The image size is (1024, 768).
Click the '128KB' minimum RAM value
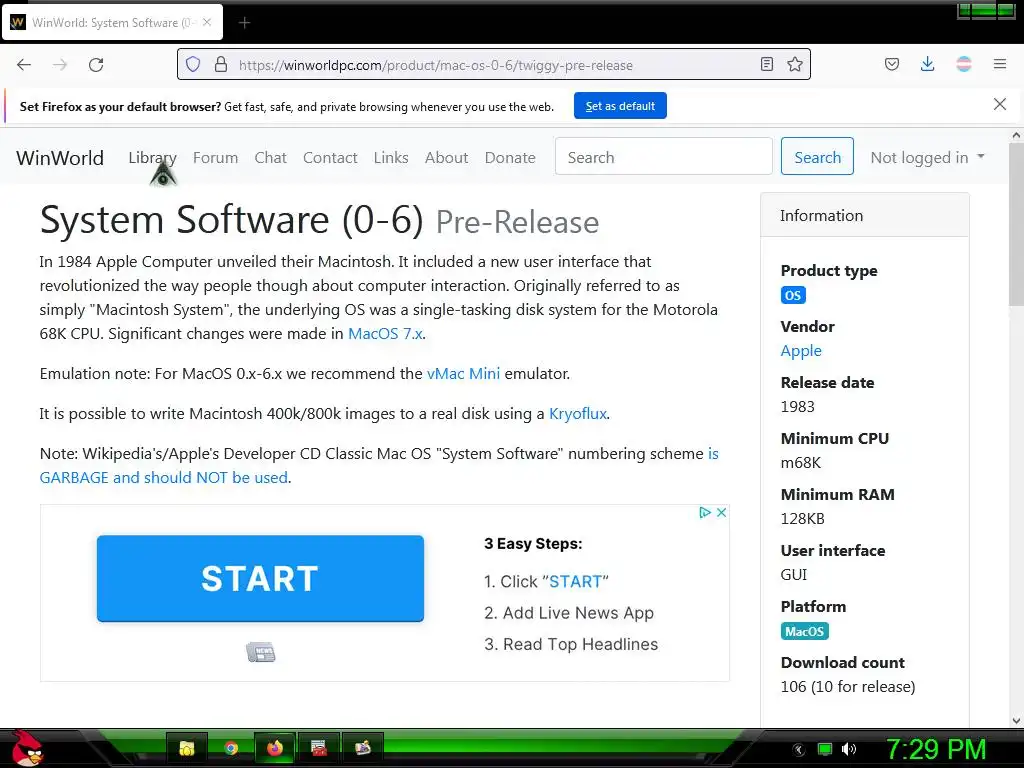pyautogui.click(x=803, y=519)
